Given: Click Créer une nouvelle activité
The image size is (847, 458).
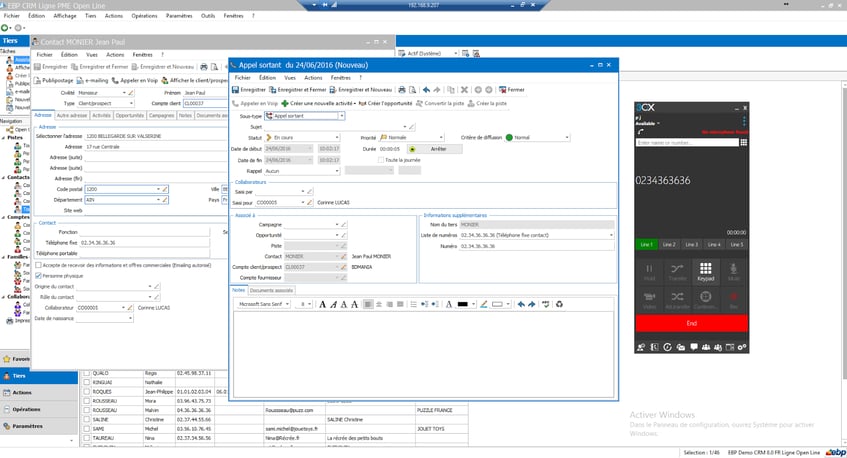Looking at the screenshot, I should pos(318,103).
